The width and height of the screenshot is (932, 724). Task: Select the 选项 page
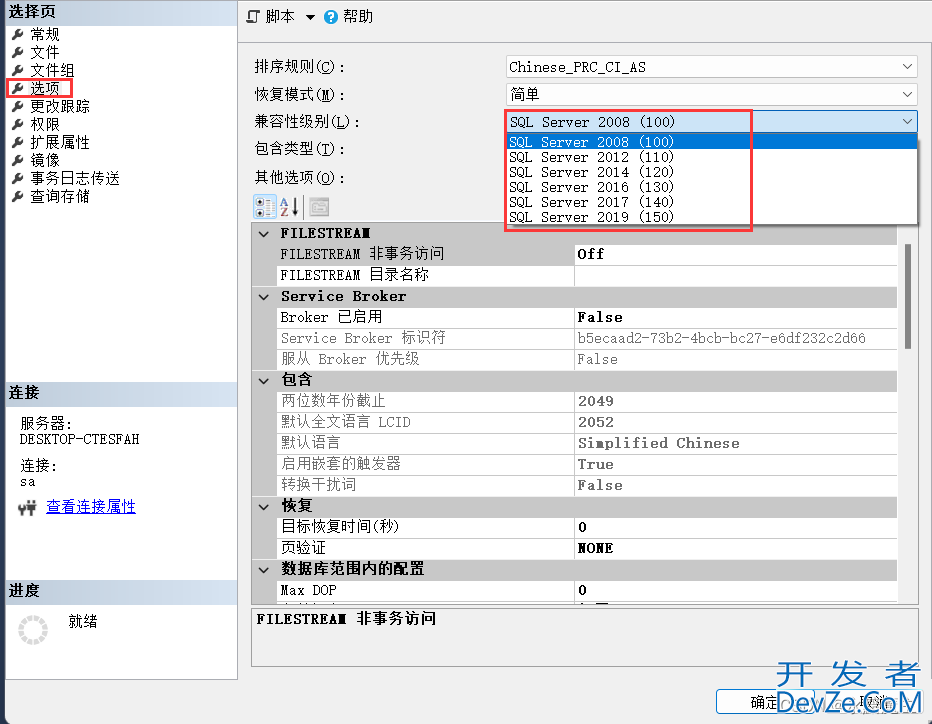click(45, 89)
